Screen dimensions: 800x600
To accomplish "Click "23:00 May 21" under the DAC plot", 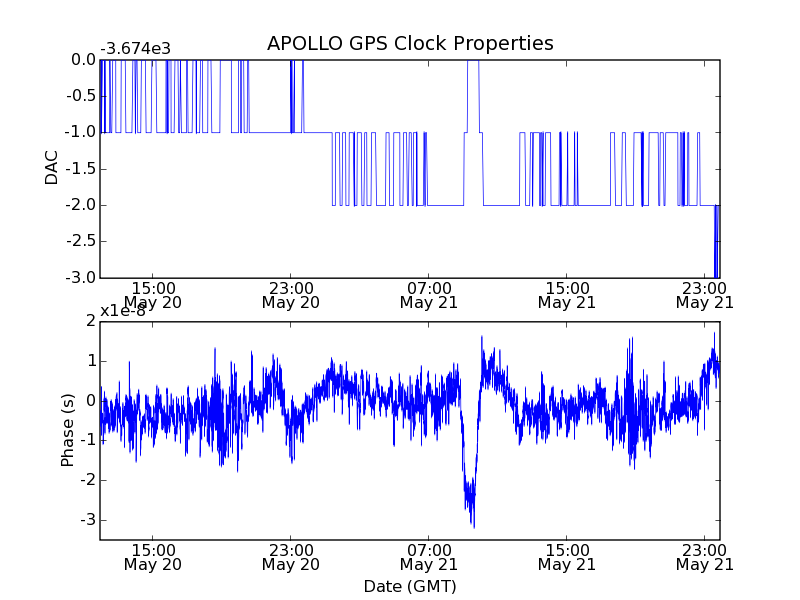I will [x=705, y=295].
